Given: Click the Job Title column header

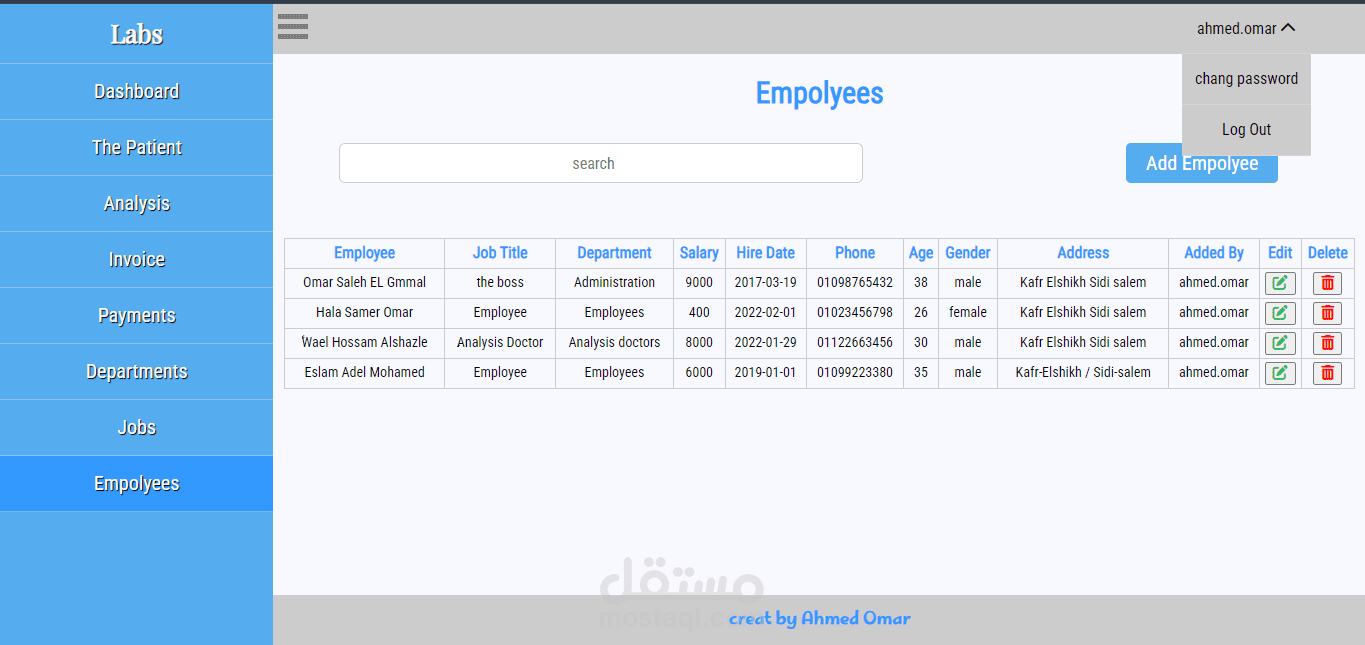Looking at the screenshot, I should pos(500,253).
